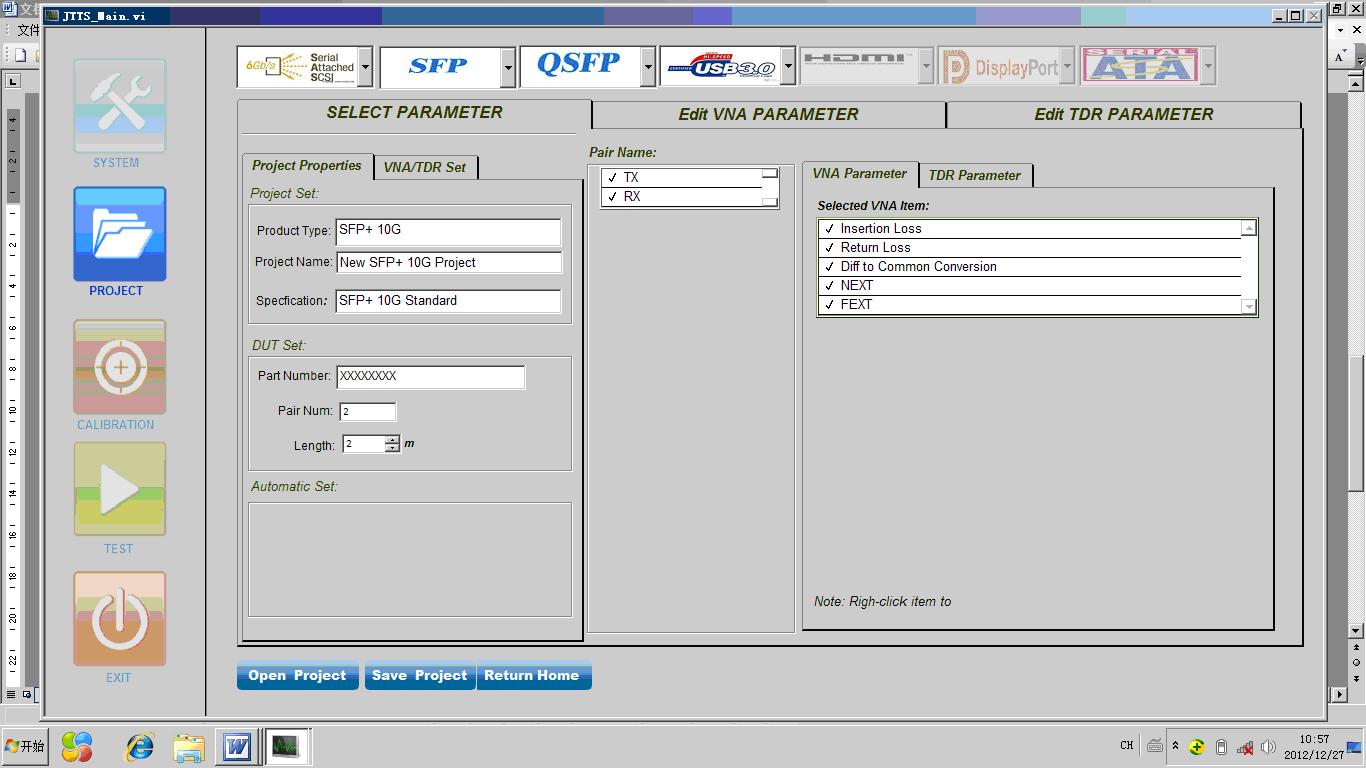1366x768 pixels.
Task: Choose the SFP connector logo
Action: click(x=438, y=67)
